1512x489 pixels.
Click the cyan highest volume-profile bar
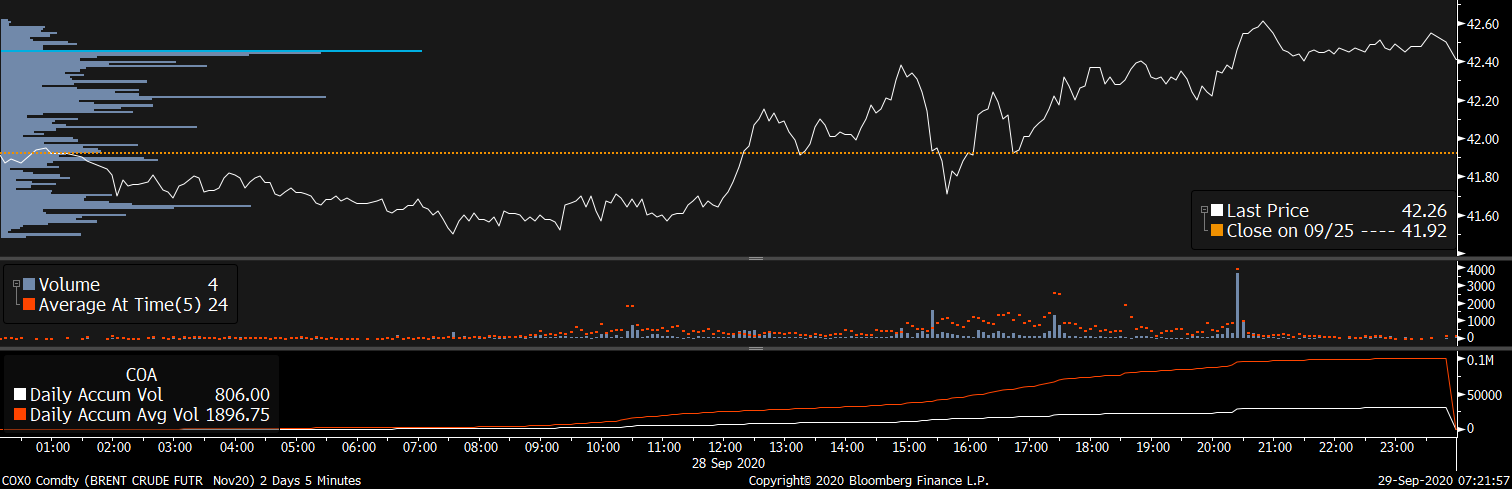coord(211,51)
